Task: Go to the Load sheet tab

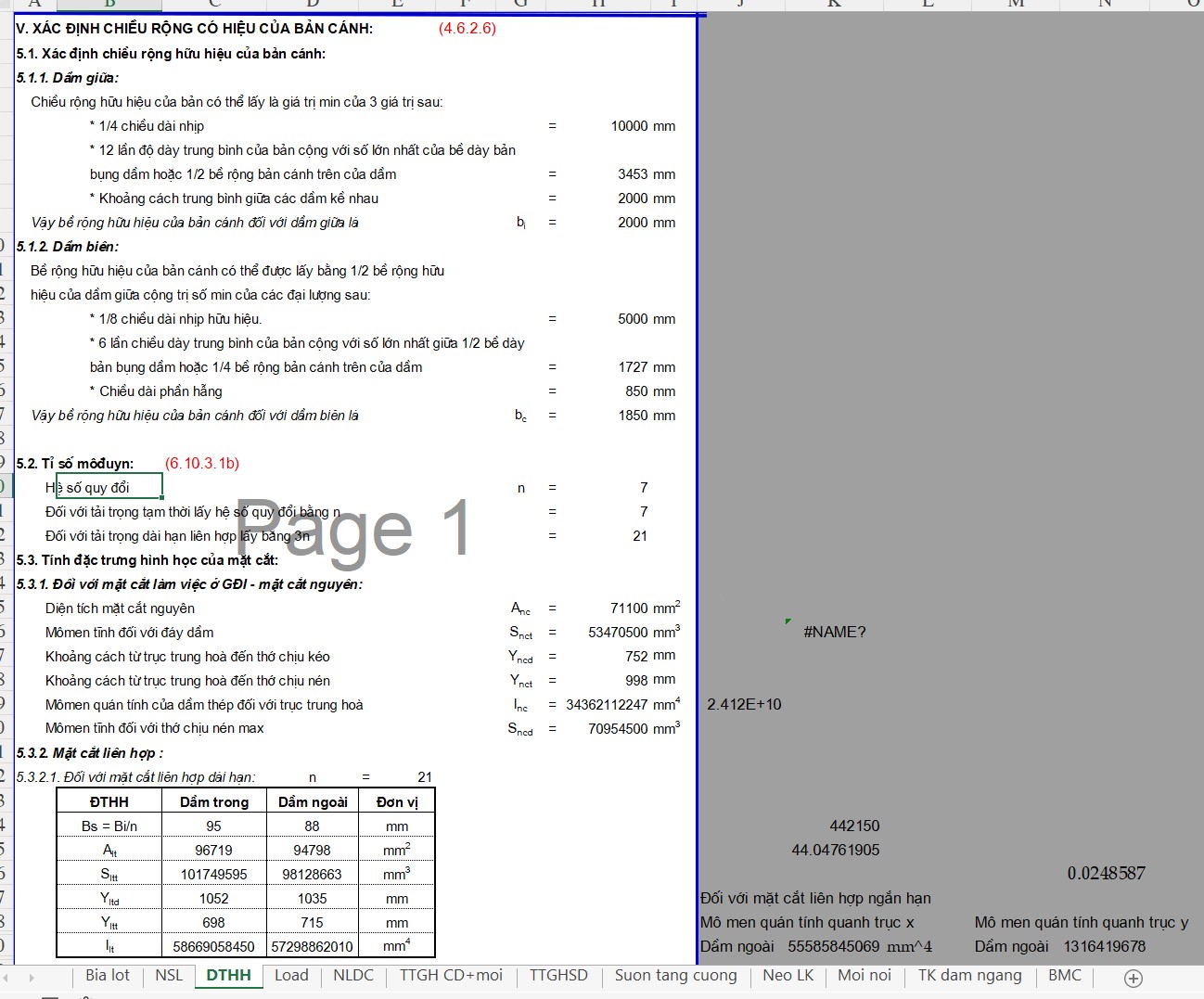Action: pos(291,976)
